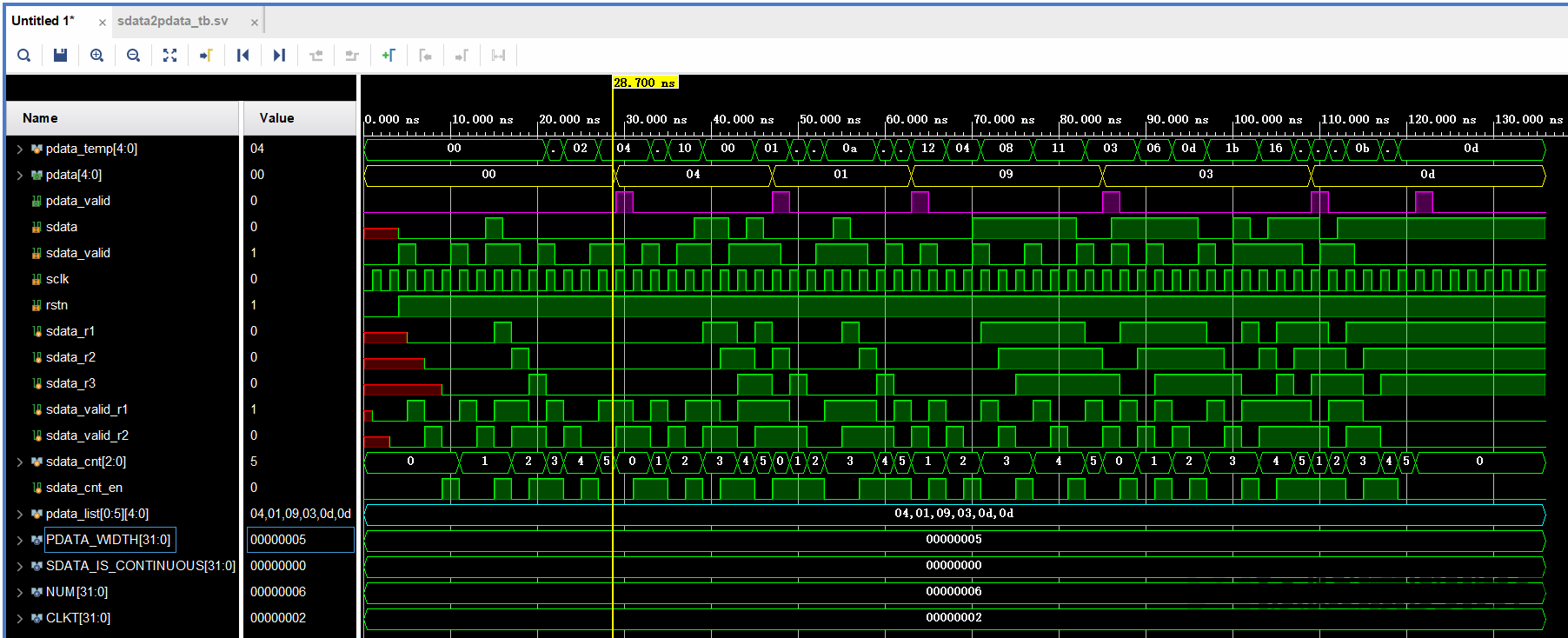Expand the sdata_cnt[2:0] bus

19,462
